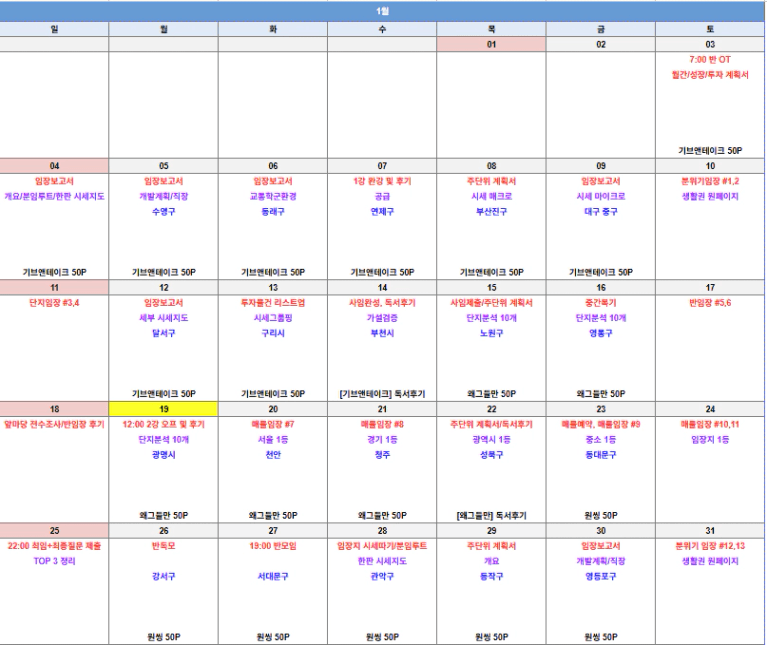Select the '중간복기' entry

click(x=601, y=303)
